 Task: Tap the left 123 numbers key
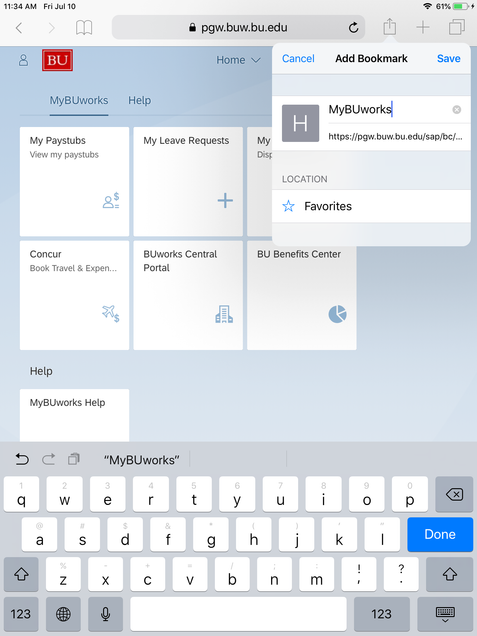point(21,614)
